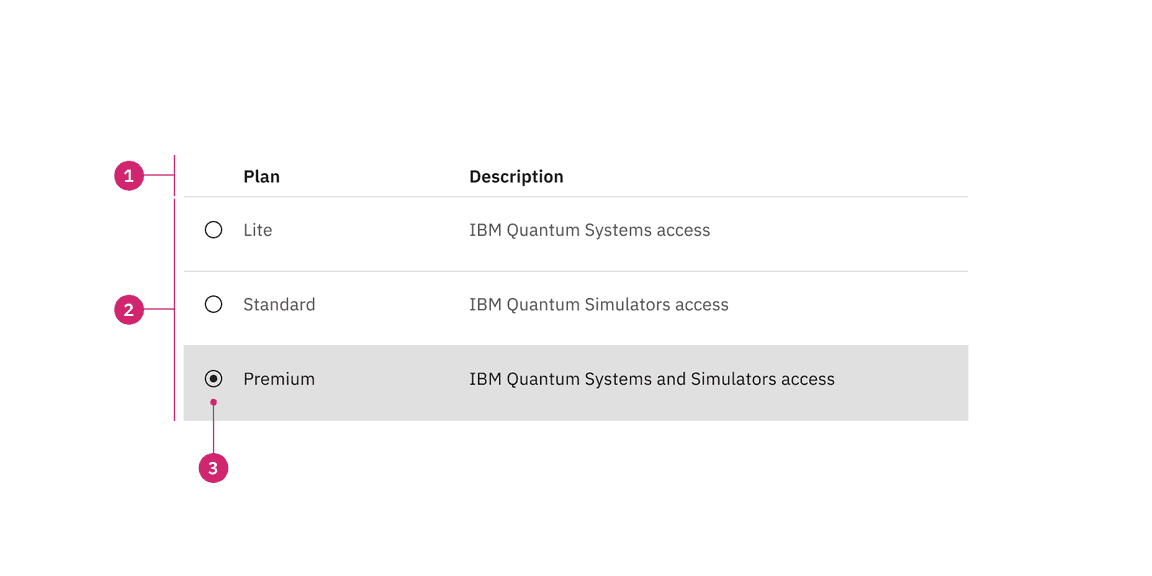Viewport: 1152px width, 576px height.
Task: Click the selected radio button indicator
Action: tap(213, 378)
